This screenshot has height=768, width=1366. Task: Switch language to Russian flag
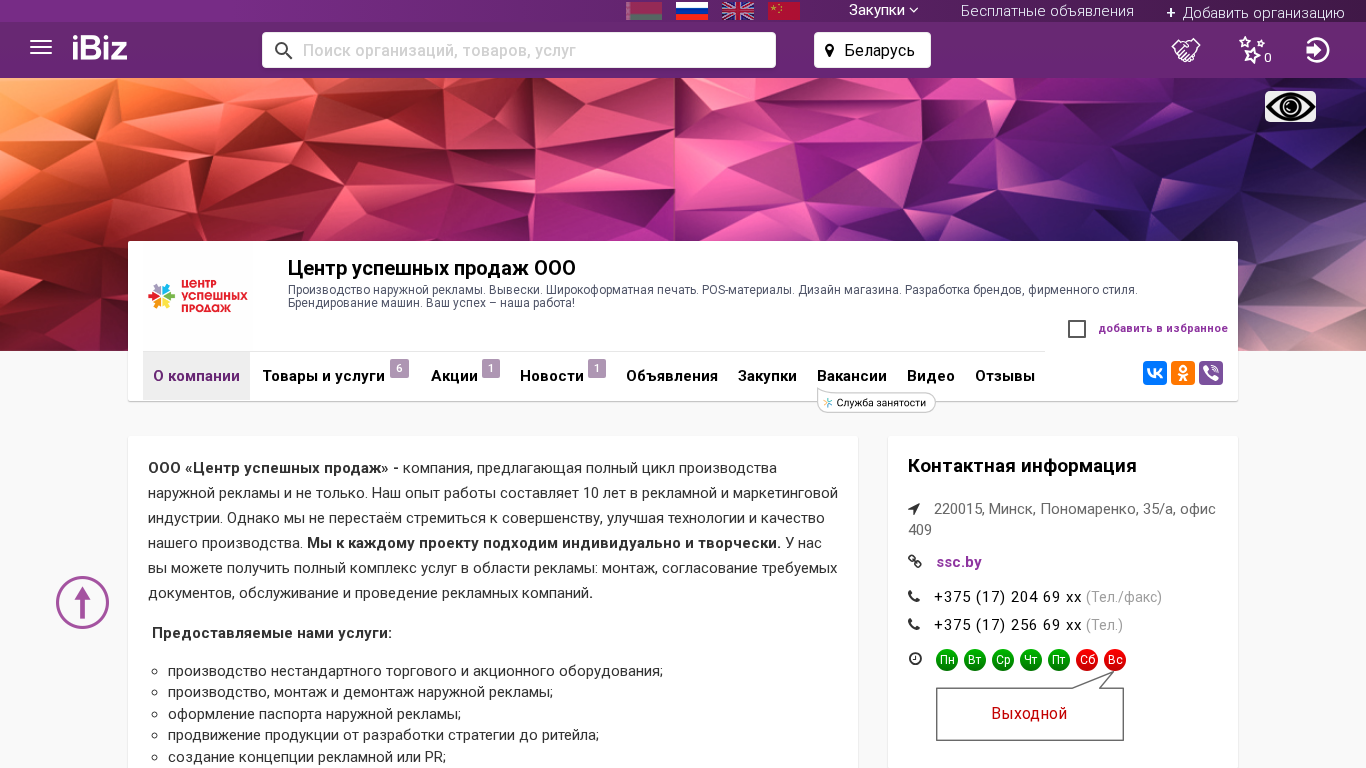point(692,11)
